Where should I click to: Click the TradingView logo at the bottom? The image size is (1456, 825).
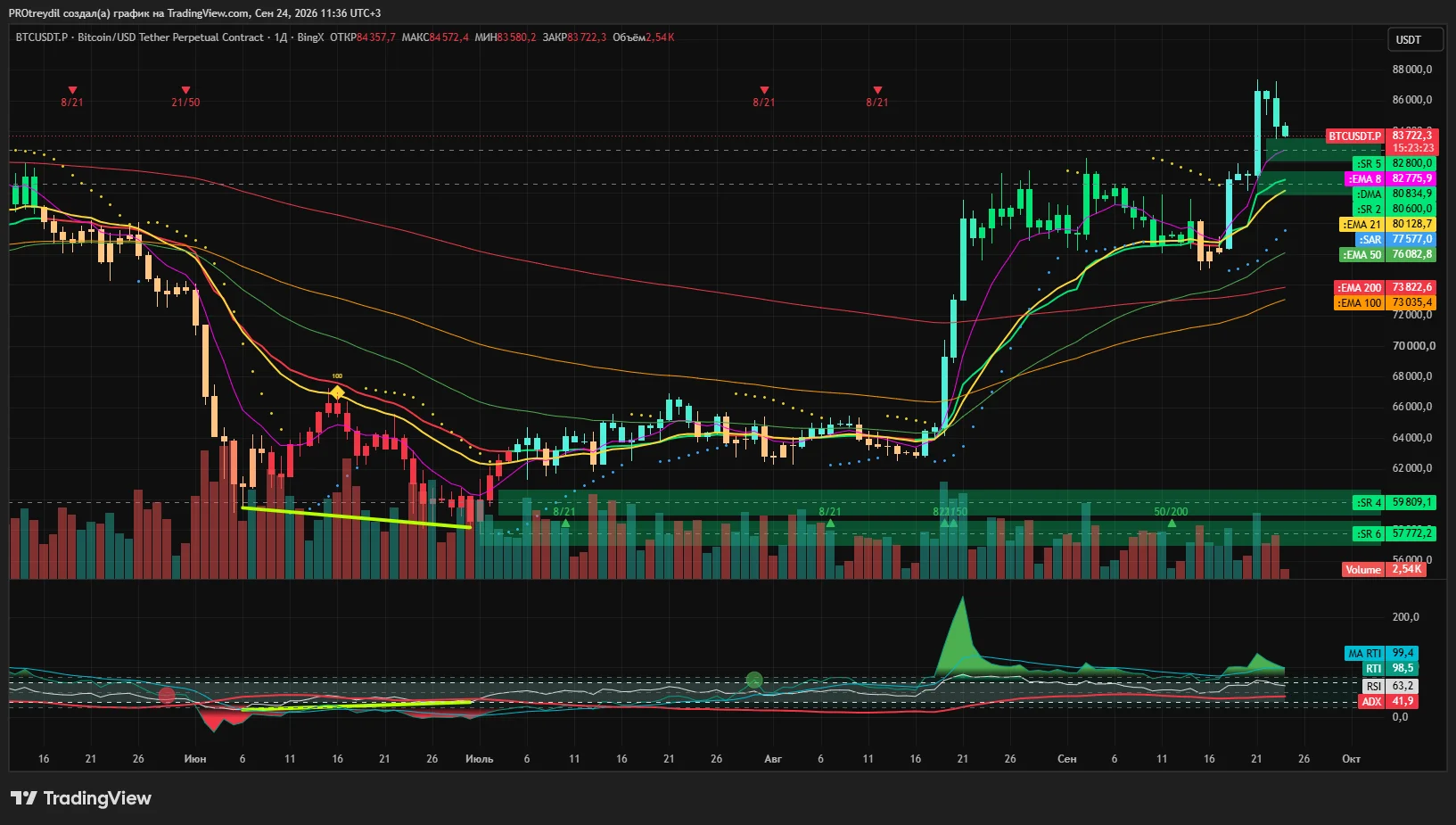click(81, 798)
